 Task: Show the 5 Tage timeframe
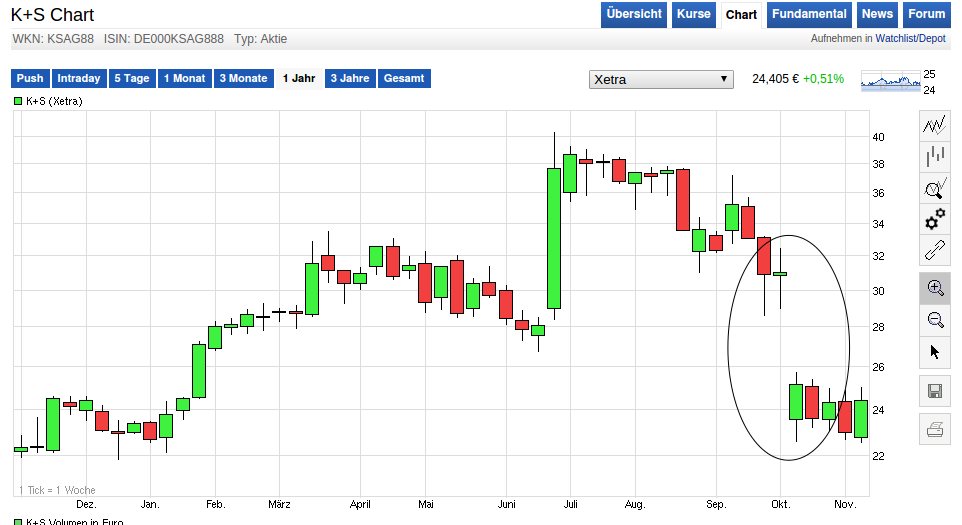(132, 79)
